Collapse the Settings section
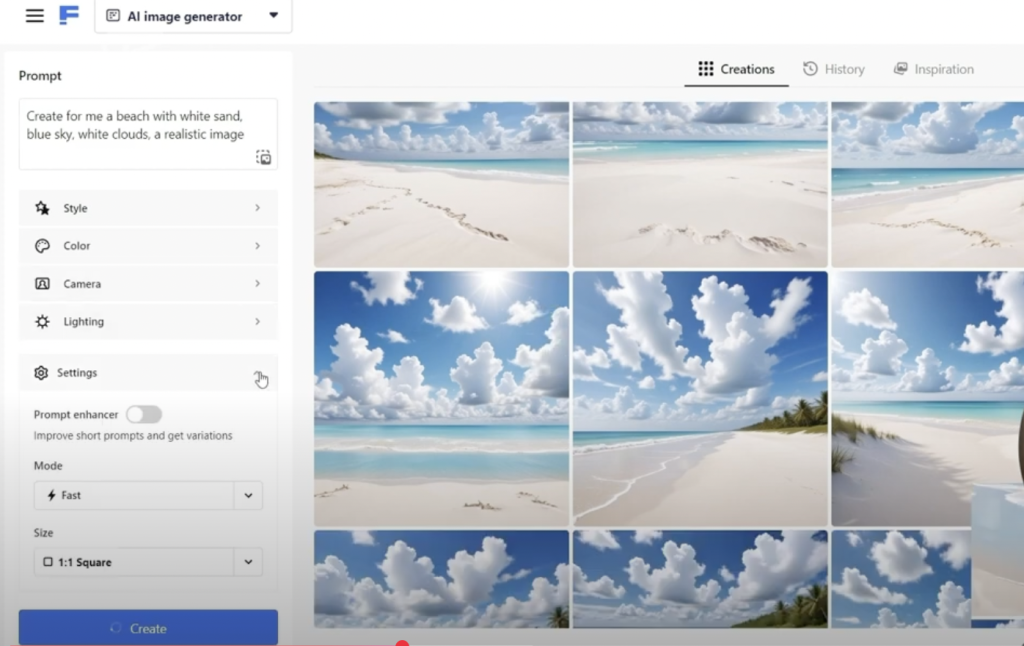Screen dimensions: 1024x646 point(148,372)
